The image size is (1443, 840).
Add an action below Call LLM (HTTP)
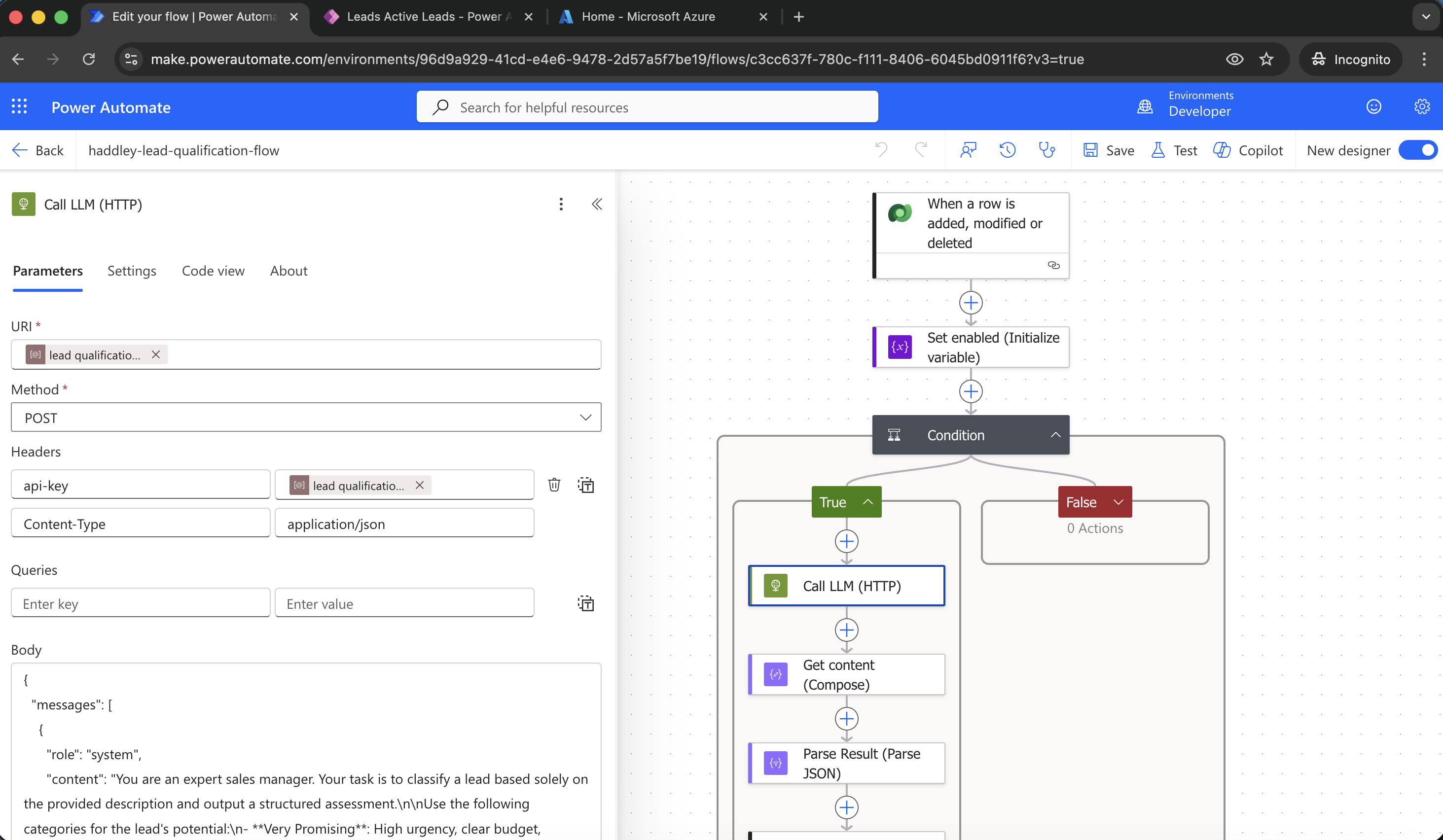click(x=846, y=630)
